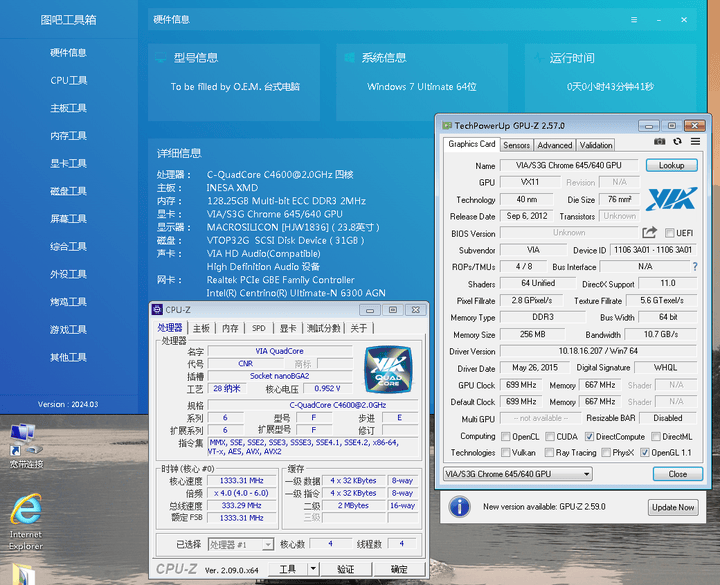Open 游戏工具 in toolbox sidebar
720x585 pixels.
[x=68, y=330]
